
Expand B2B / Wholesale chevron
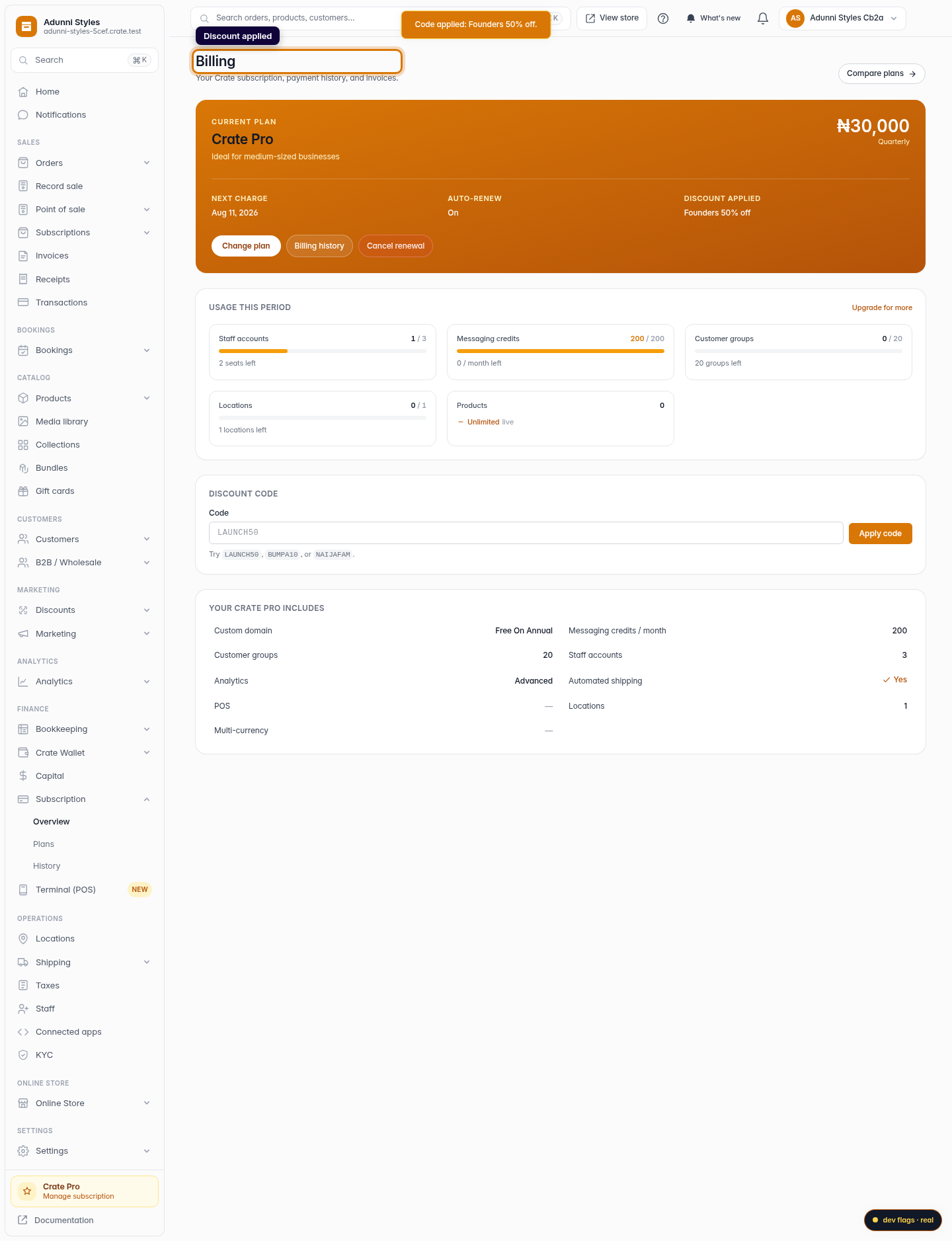click(147, 563)
